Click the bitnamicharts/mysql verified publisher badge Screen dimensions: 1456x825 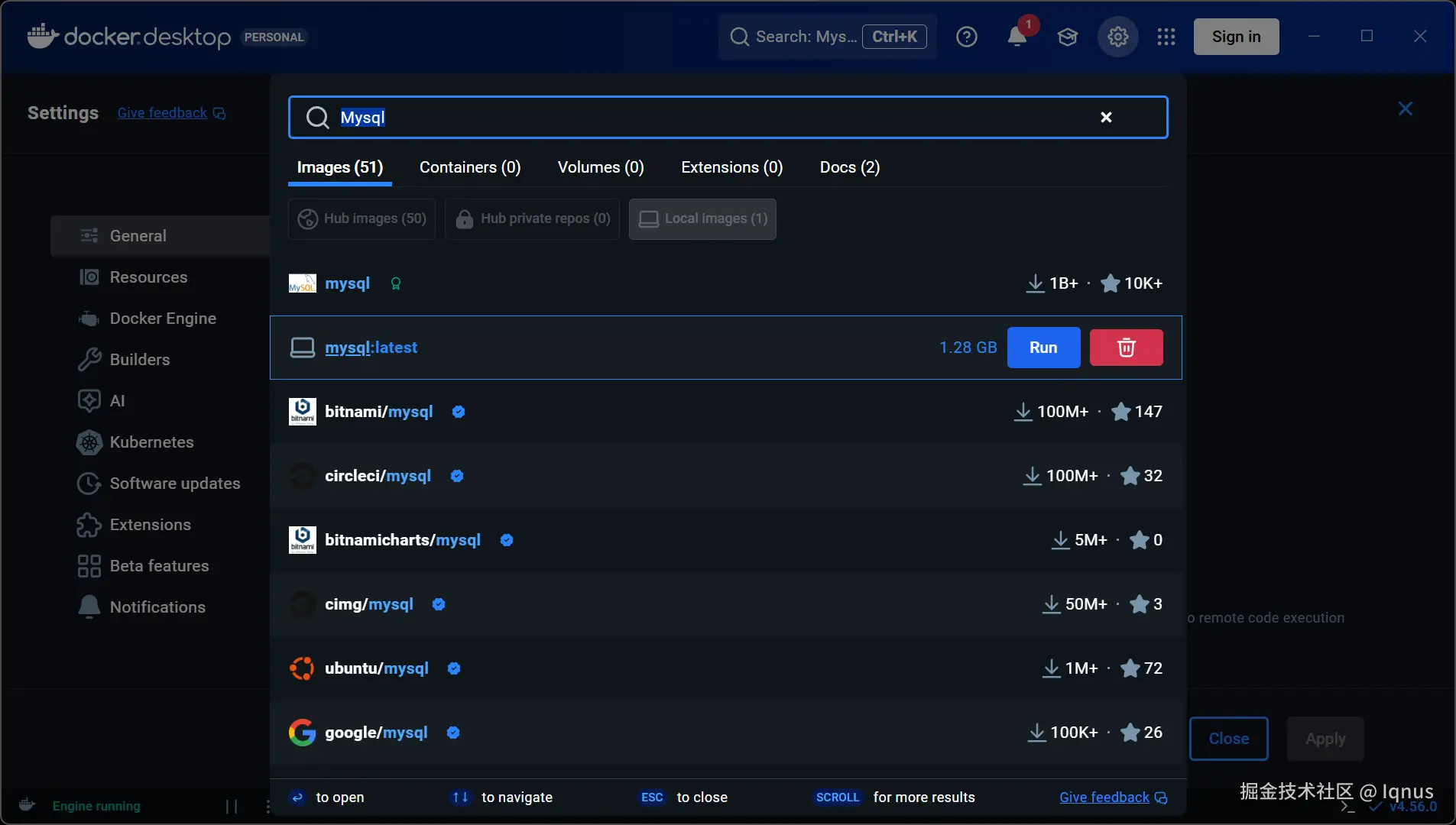coord(507,540)
